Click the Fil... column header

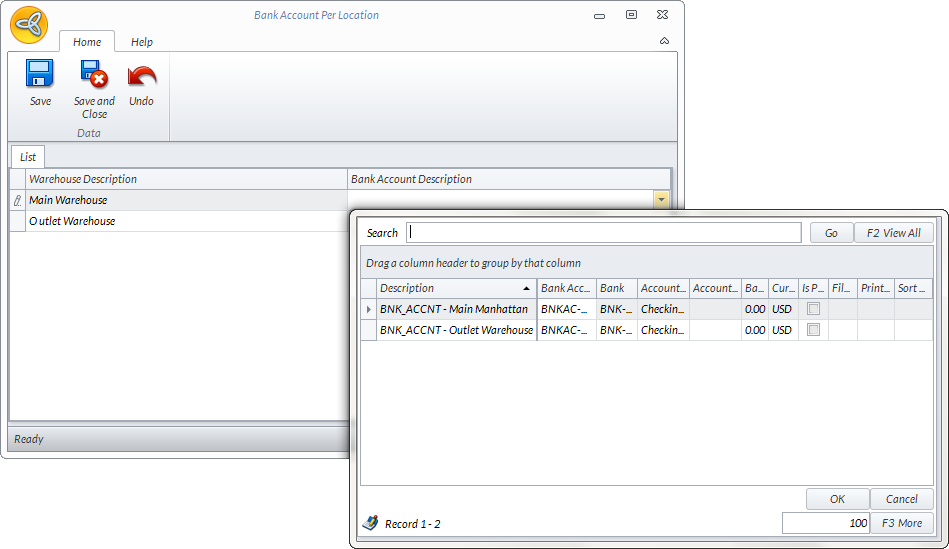point(842,288)
